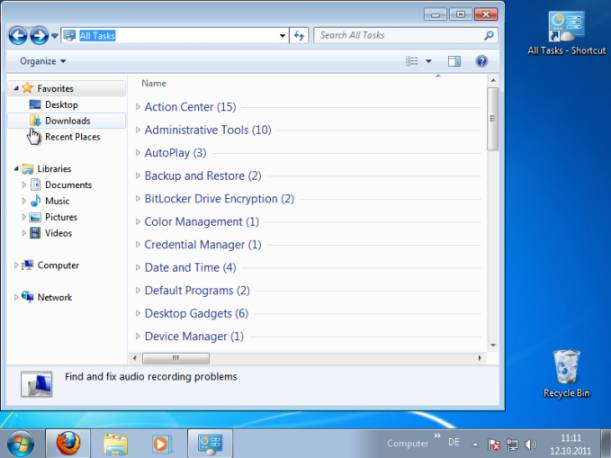Click the Name column header
This screenshot has width=611, height=458.
(x=154, y=83)
